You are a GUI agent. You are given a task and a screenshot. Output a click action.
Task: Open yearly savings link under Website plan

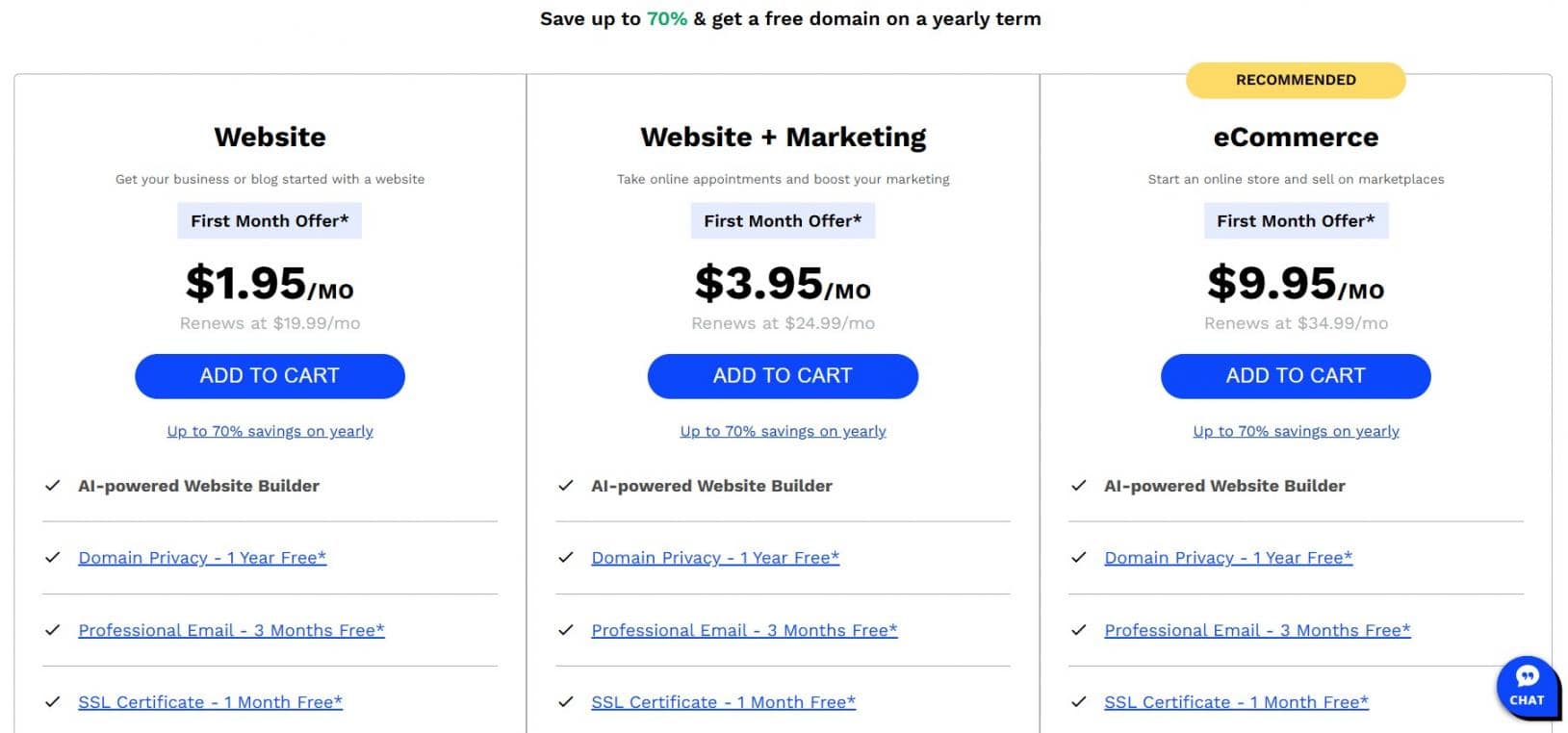[x=270, y=431]
